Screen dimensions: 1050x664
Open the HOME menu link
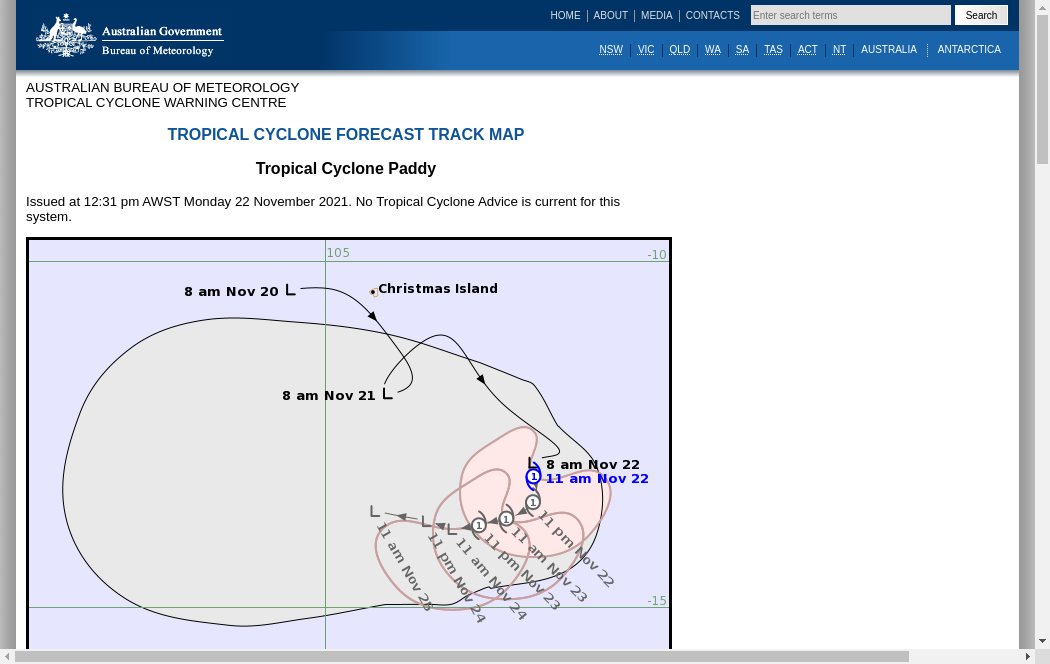565,16
